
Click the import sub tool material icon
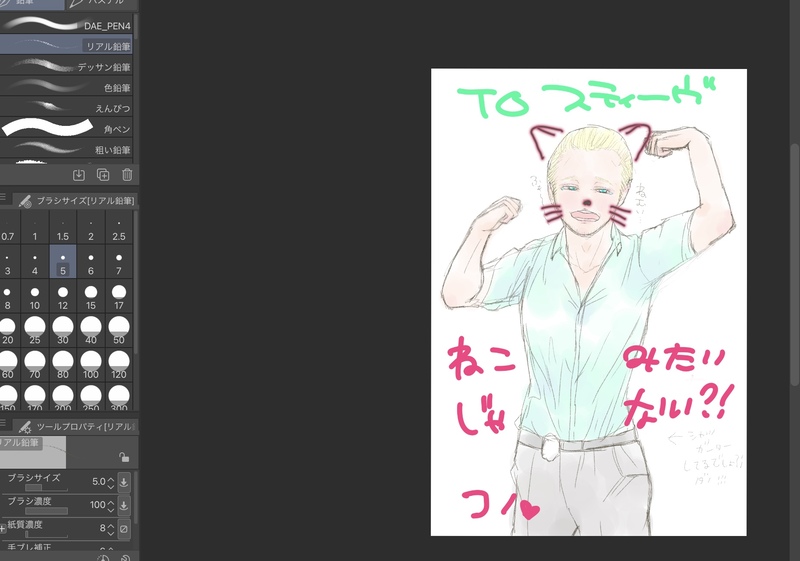[x=79, y=175]
